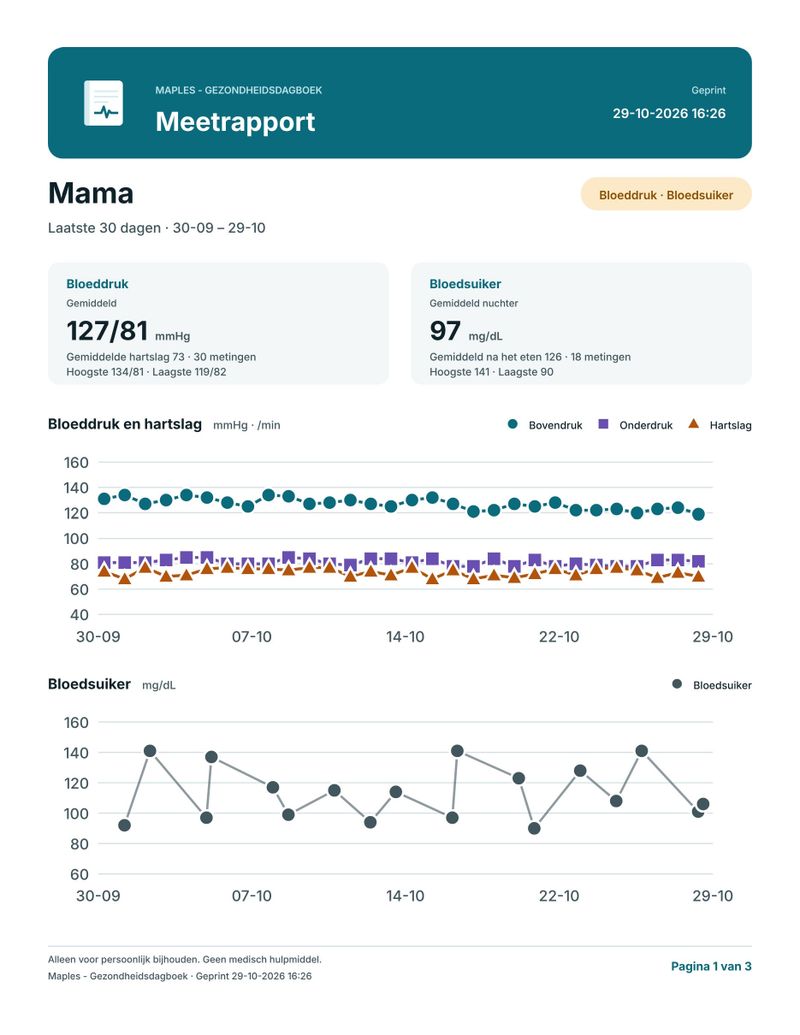The height and width of the screenshot is (1035, 800).
Task: Click the MAPLES - GEZONDHEIDSDAGBOEK header label
Action: pyautogui.click(x=238, y=90)
